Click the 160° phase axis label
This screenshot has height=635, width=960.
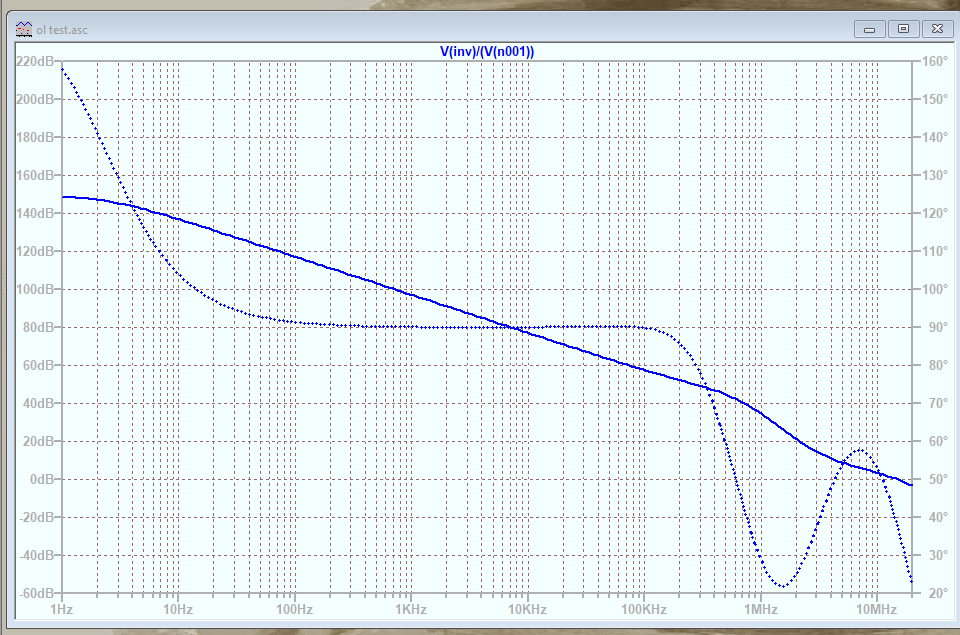click(x=935, y=61)
